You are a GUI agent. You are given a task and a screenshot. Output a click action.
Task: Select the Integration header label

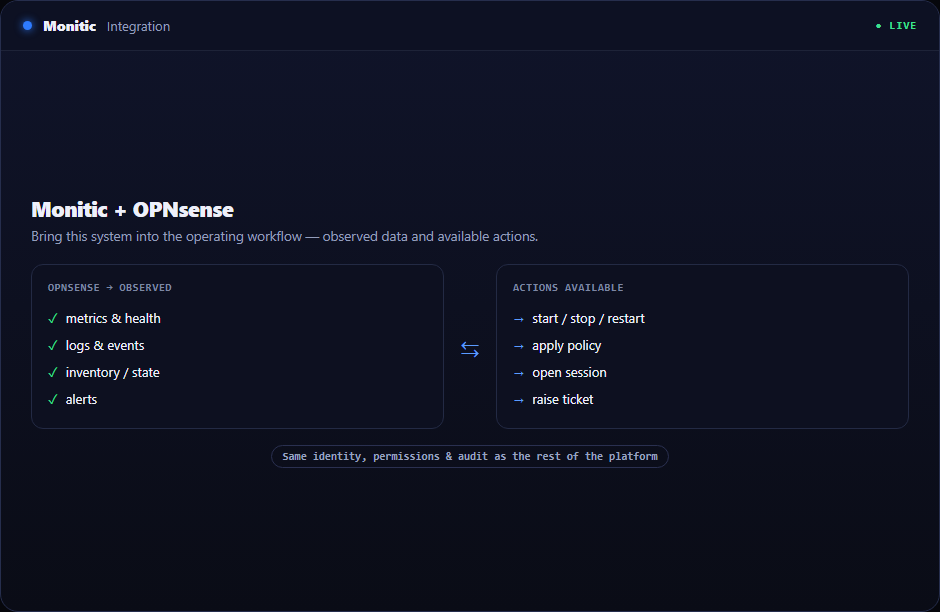(x=138, y=26)
